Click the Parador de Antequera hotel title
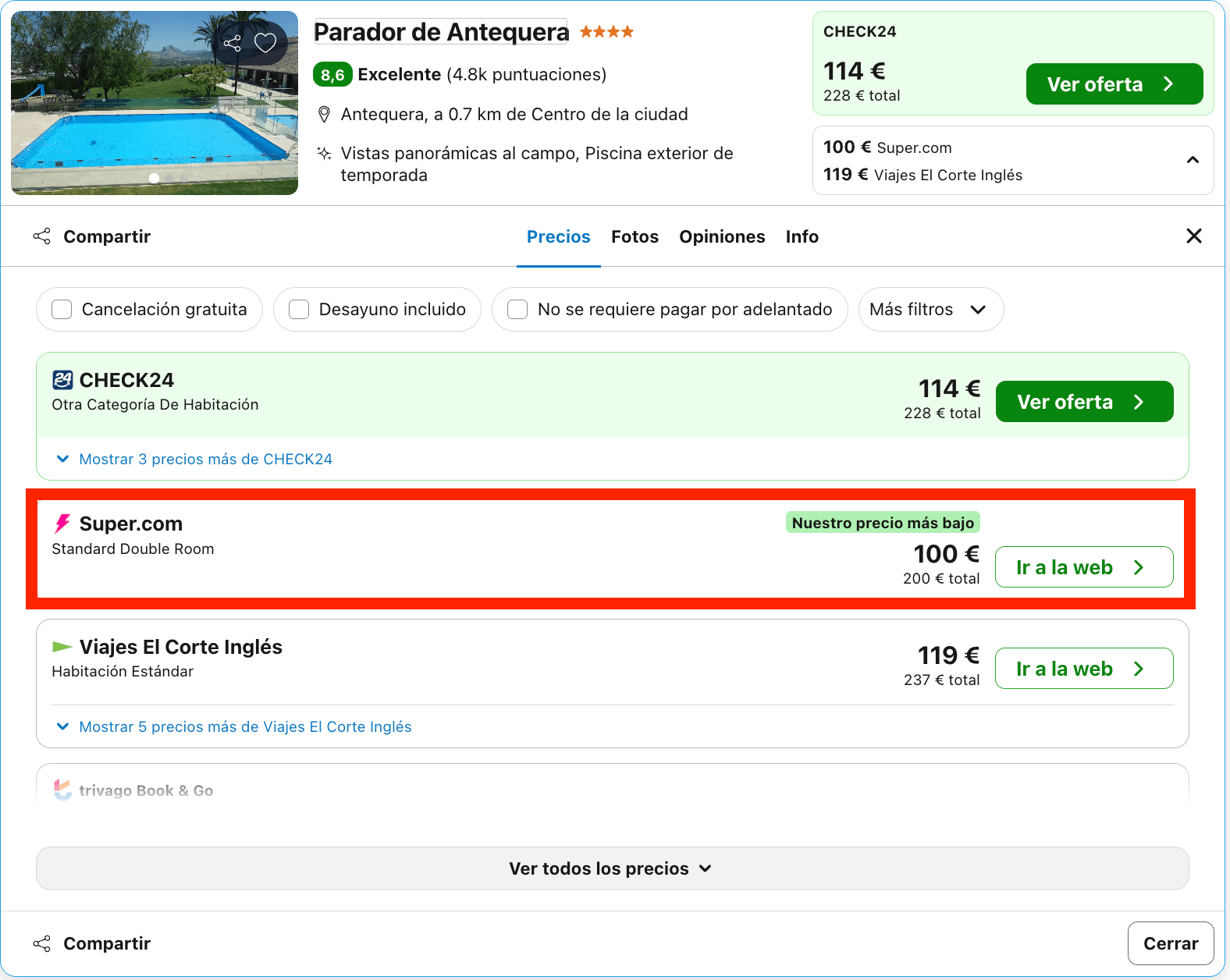Image resolution: width=1230 pixels, height=980 pixels. 441,32
